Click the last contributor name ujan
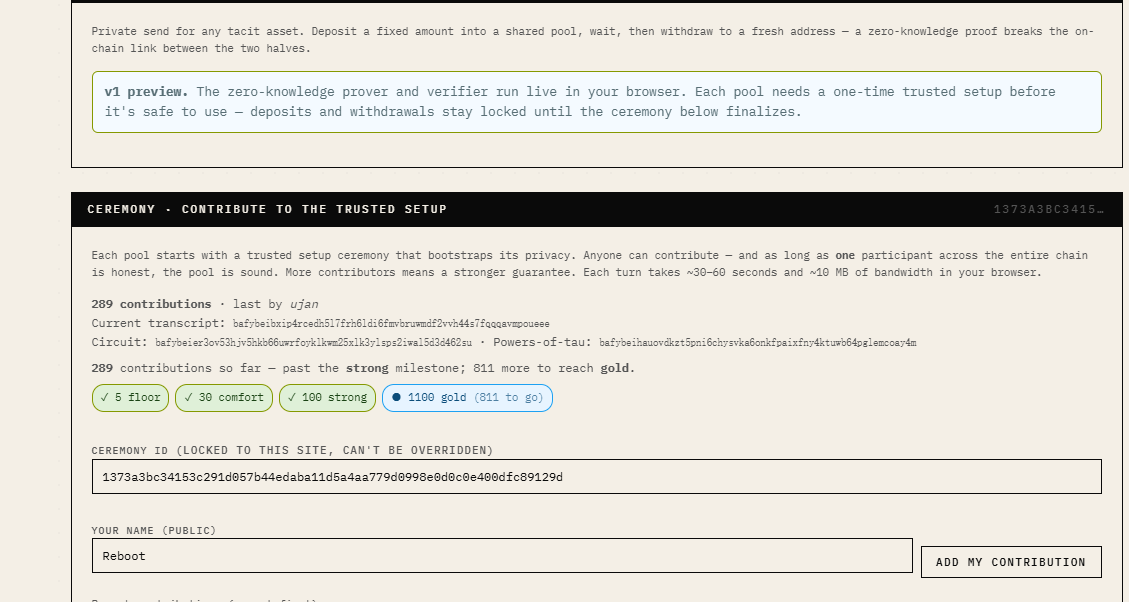1129x602 pixels. coord(304,304)
